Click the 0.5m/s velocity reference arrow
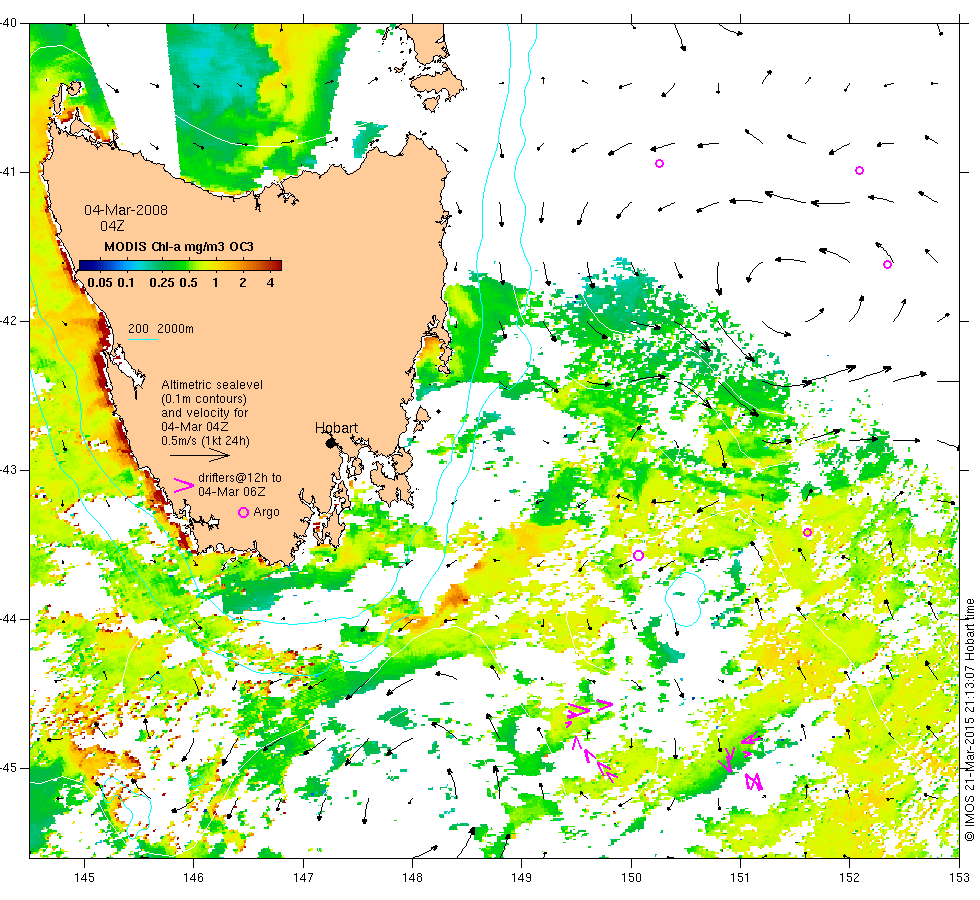This screenshot has width=980, height=900. (200, 456)
